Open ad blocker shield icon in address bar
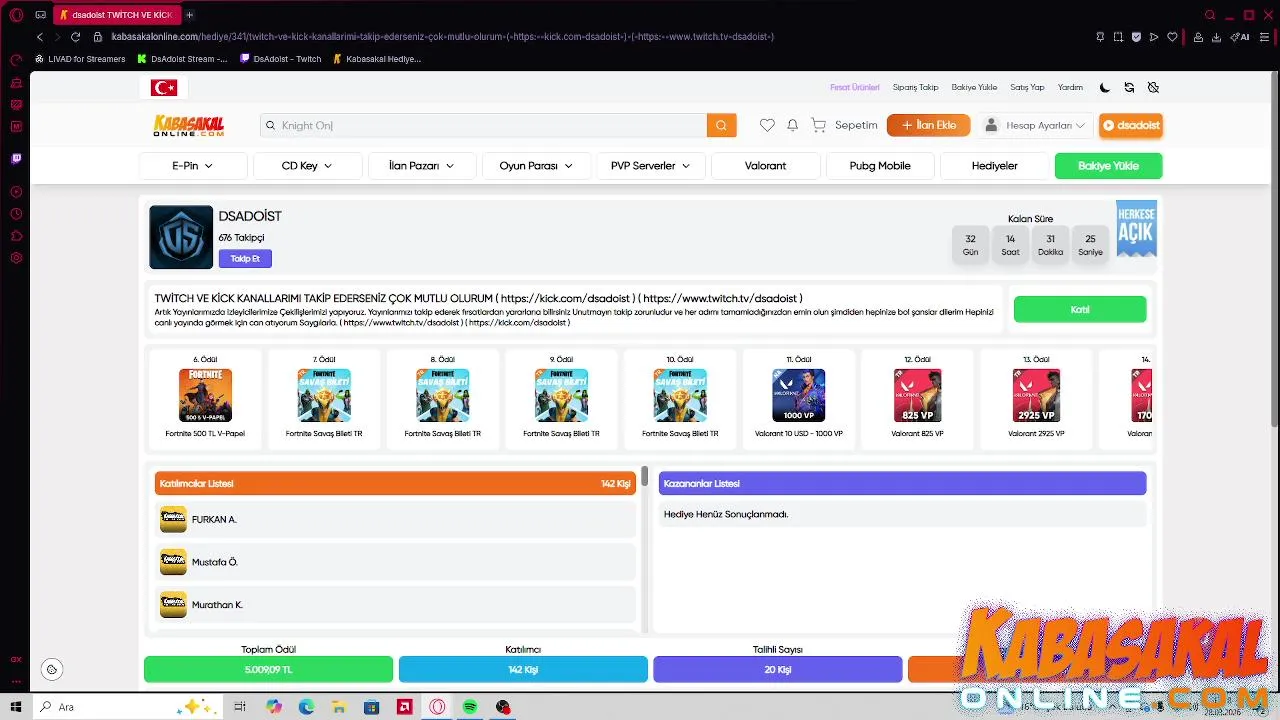The width and height of the screenshot is (1280, 720). pos(1136,37)
